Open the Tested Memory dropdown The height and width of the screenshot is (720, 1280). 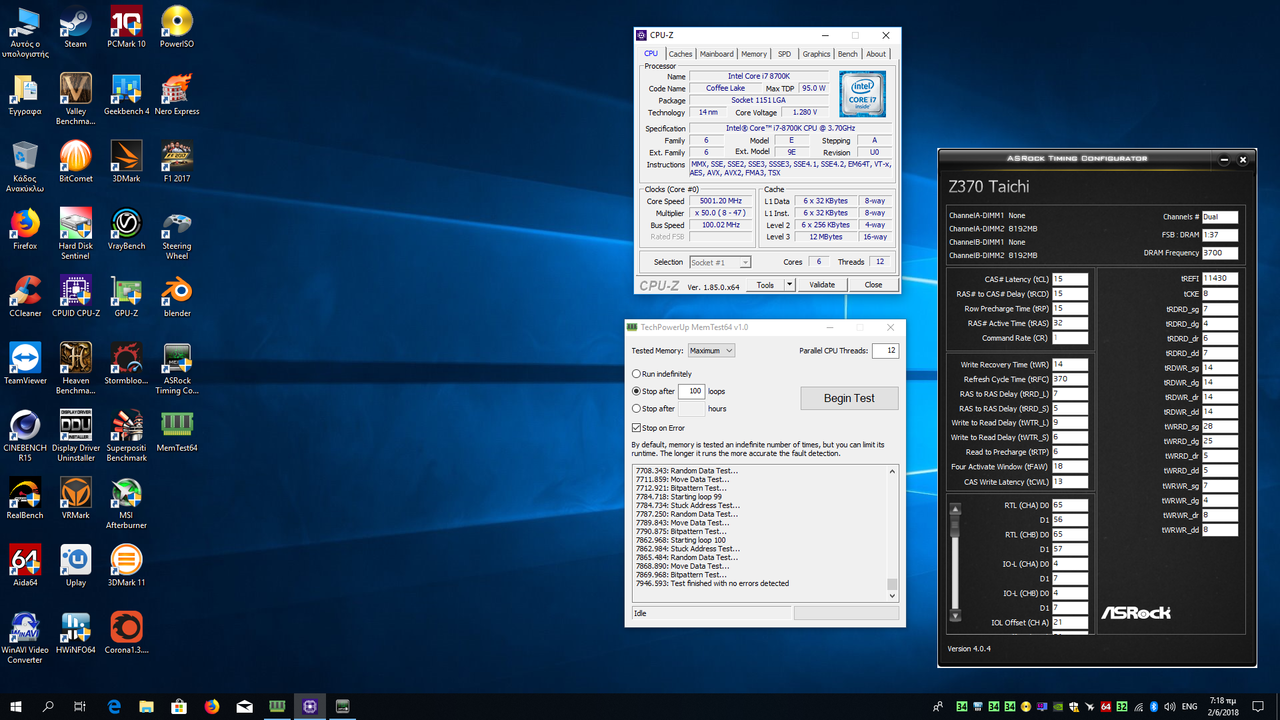[711, 351]
